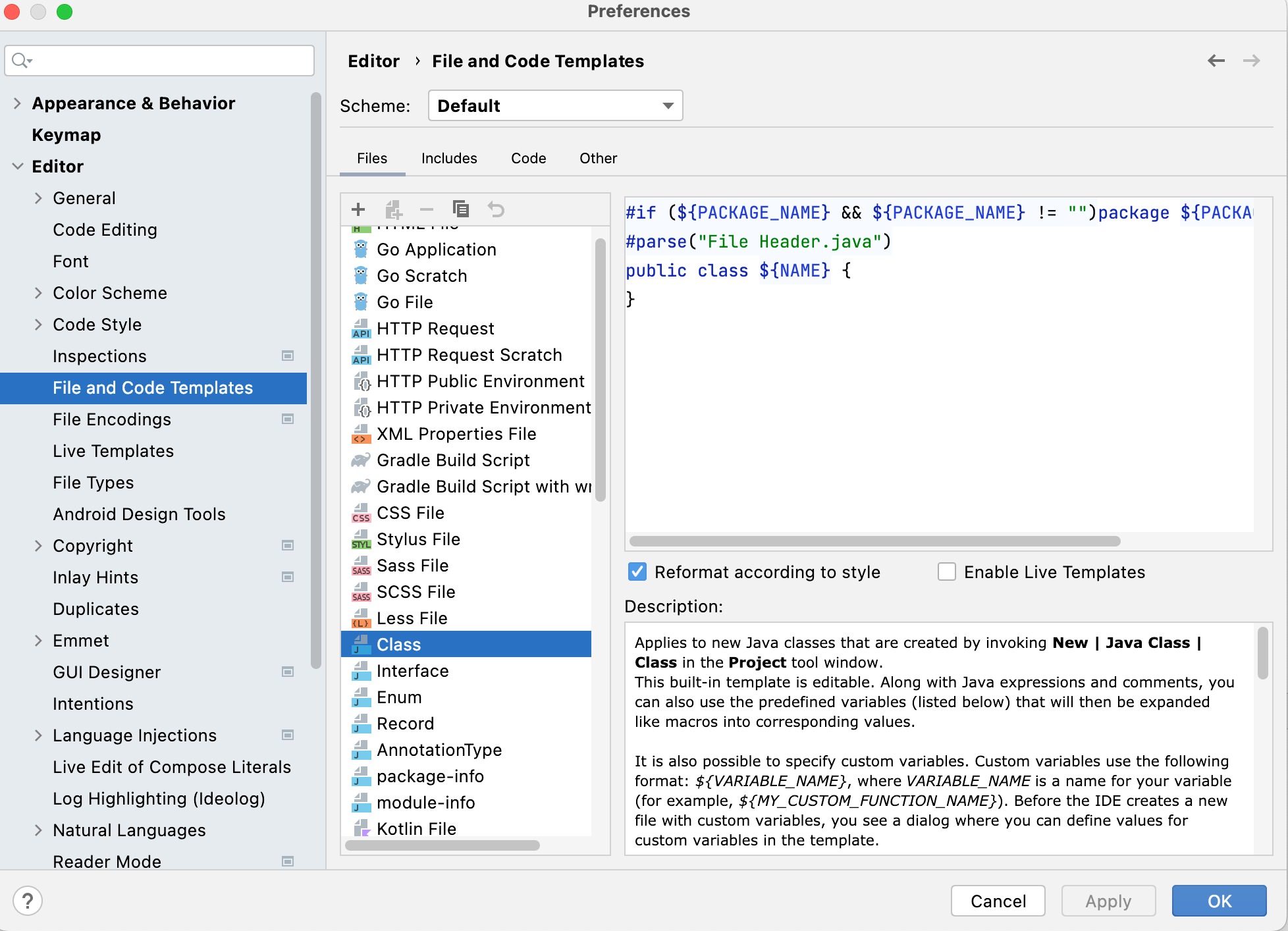The image size is (1288, 931).
Task: Select the Record template
Action: (466, 724)
